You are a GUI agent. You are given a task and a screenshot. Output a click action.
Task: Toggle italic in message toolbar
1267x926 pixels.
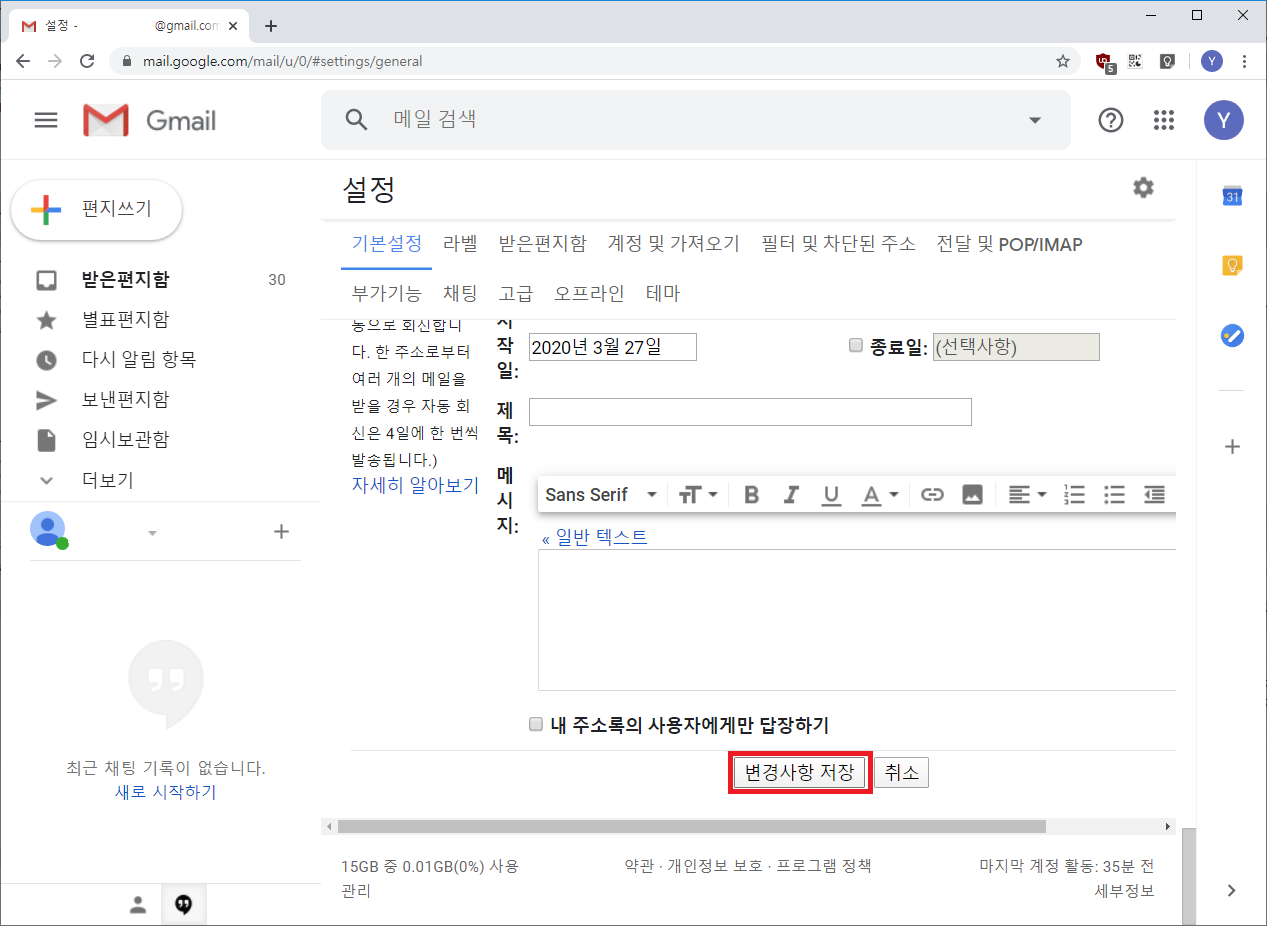(791, 494)
